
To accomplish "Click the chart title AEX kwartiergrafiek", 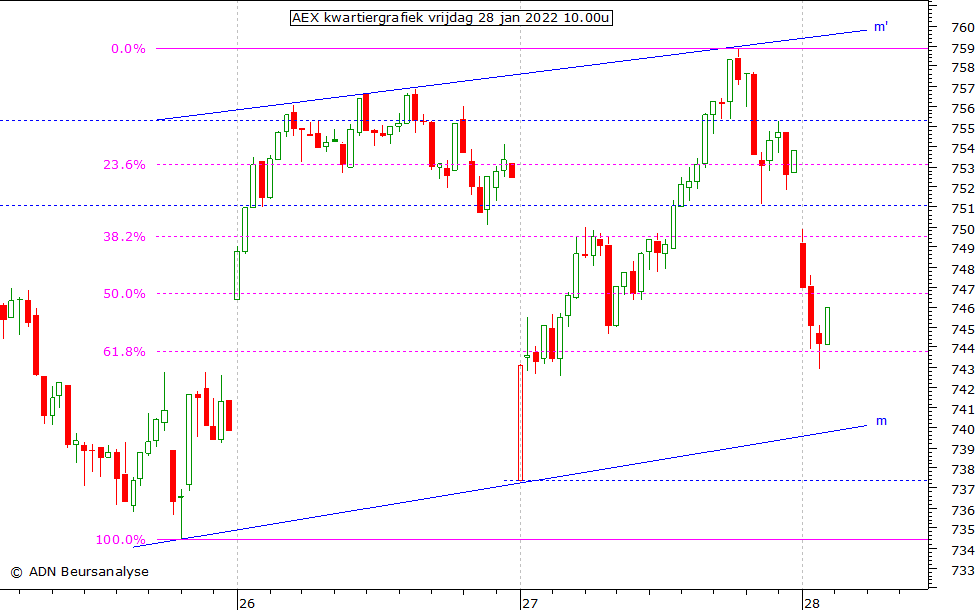I will click(451, 17).
